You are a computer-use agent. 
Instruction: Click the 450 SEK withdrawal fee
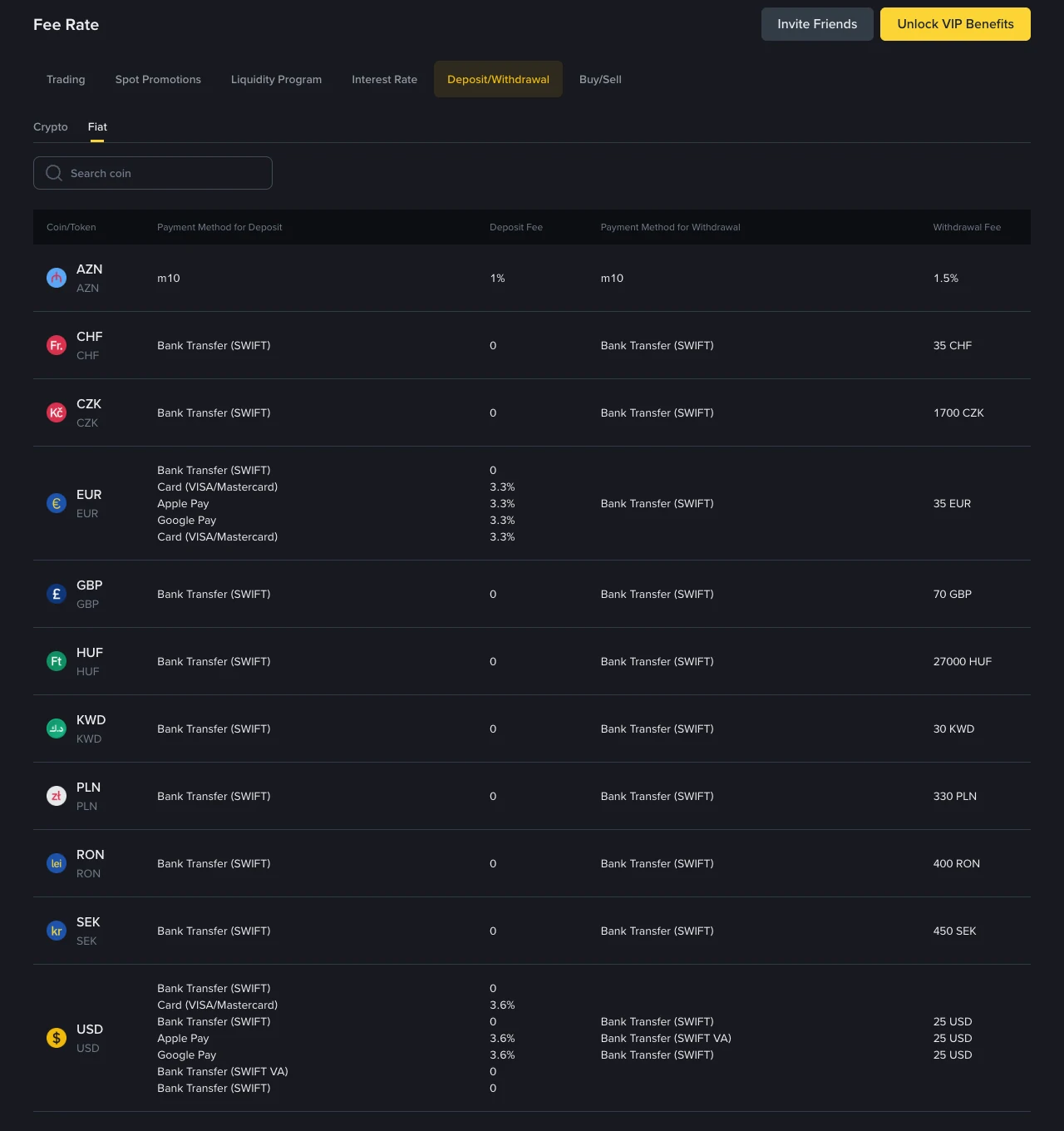coord(955,931)
